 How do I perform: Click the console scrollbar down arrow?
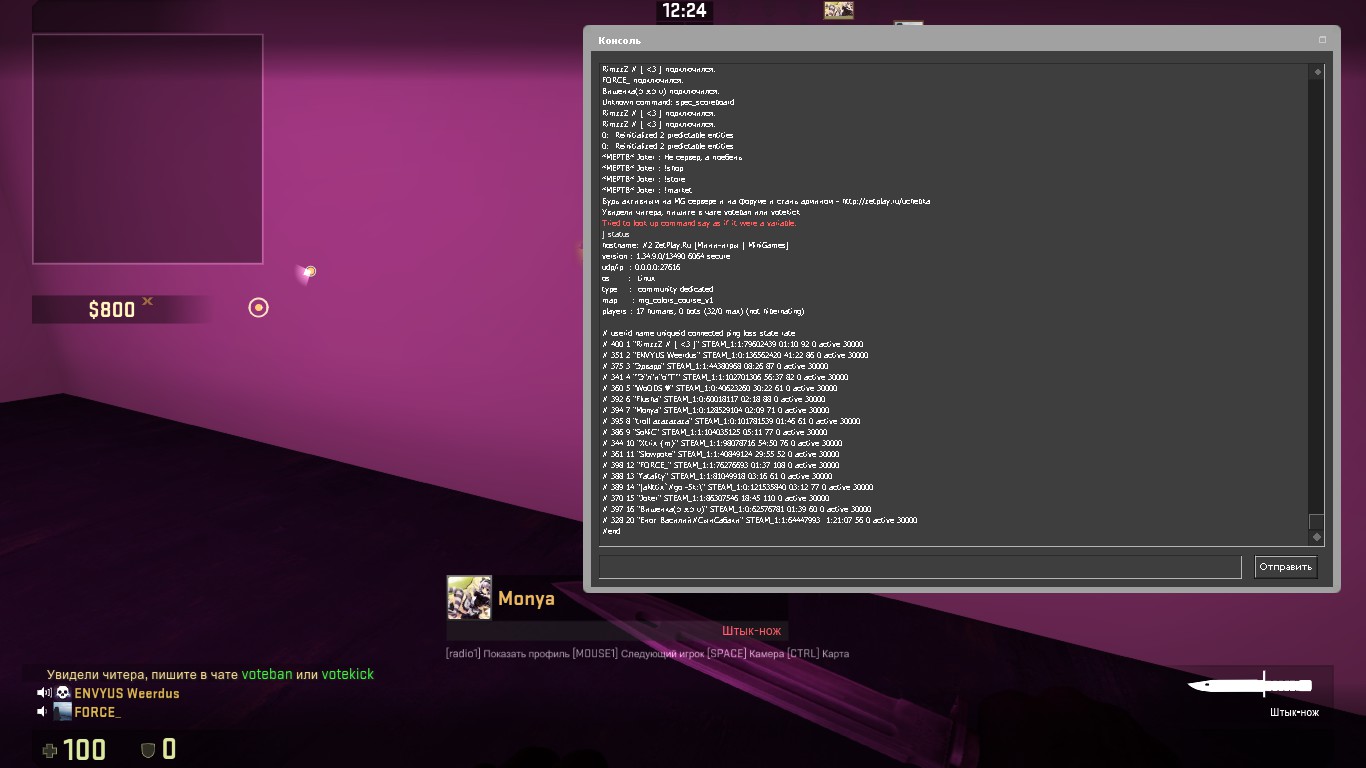(x=1317, y=537)
